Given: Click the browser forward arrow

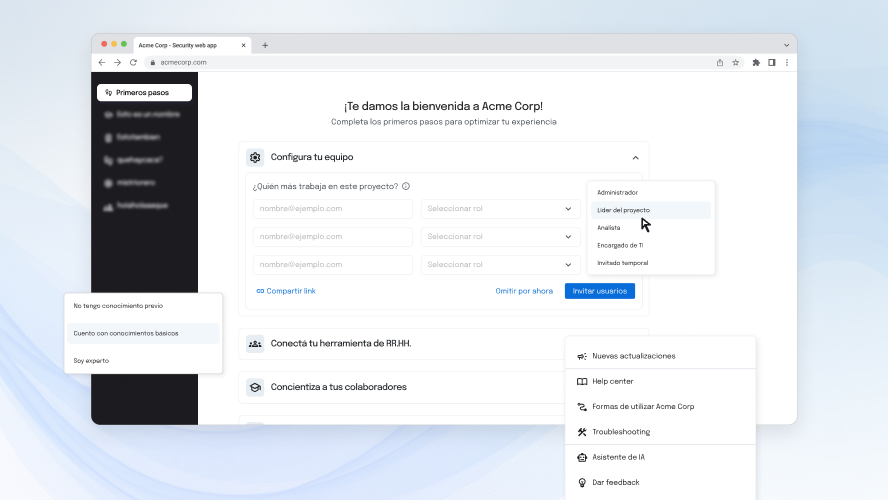Looking at the screenshot, I should 117,62.
